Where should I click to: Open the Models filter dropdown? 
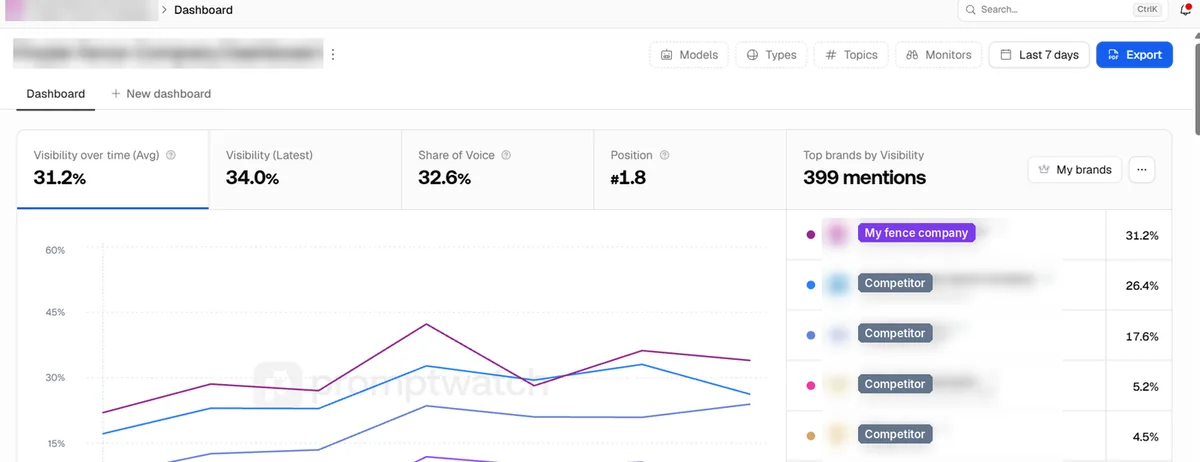(689, 55)
